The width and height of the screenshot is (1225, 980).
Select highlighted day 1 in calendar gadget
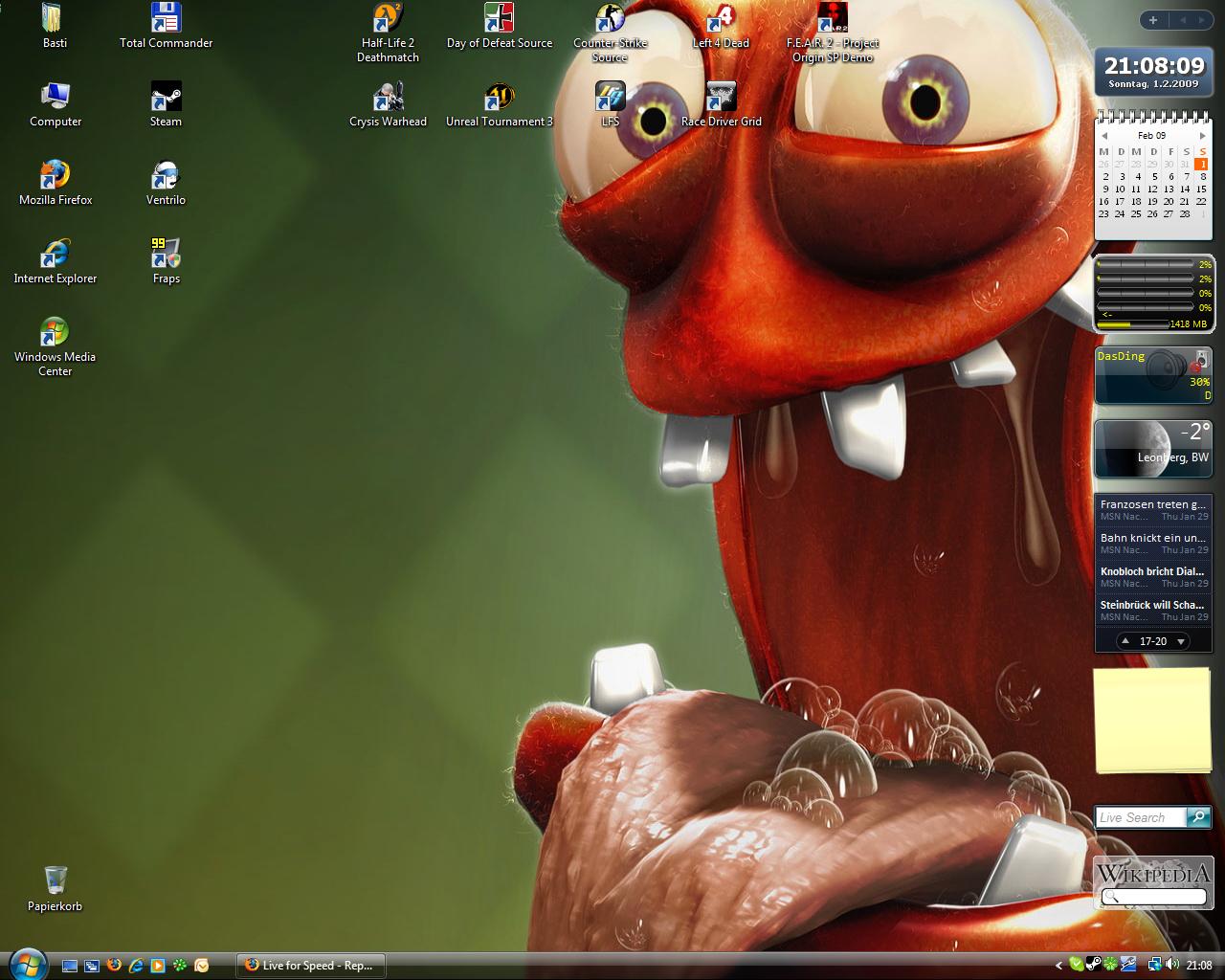tap(1202, 164)
